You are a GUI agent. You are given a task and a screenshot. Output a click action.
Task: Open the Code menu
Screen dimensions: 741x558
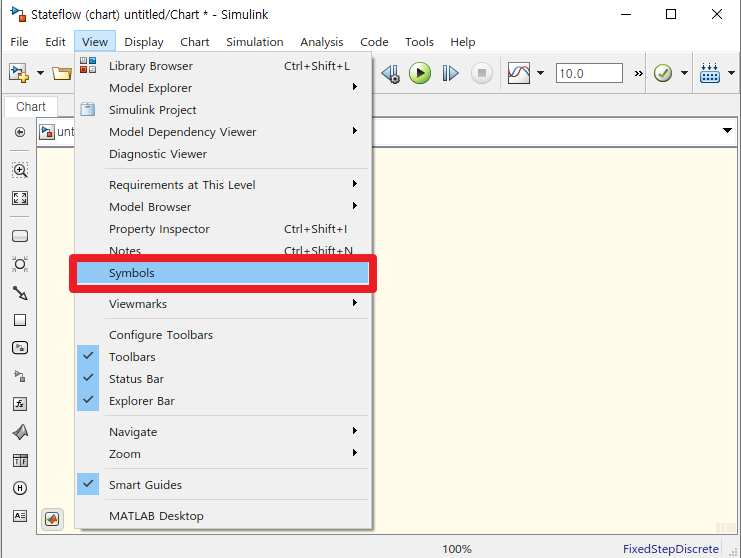374,42
